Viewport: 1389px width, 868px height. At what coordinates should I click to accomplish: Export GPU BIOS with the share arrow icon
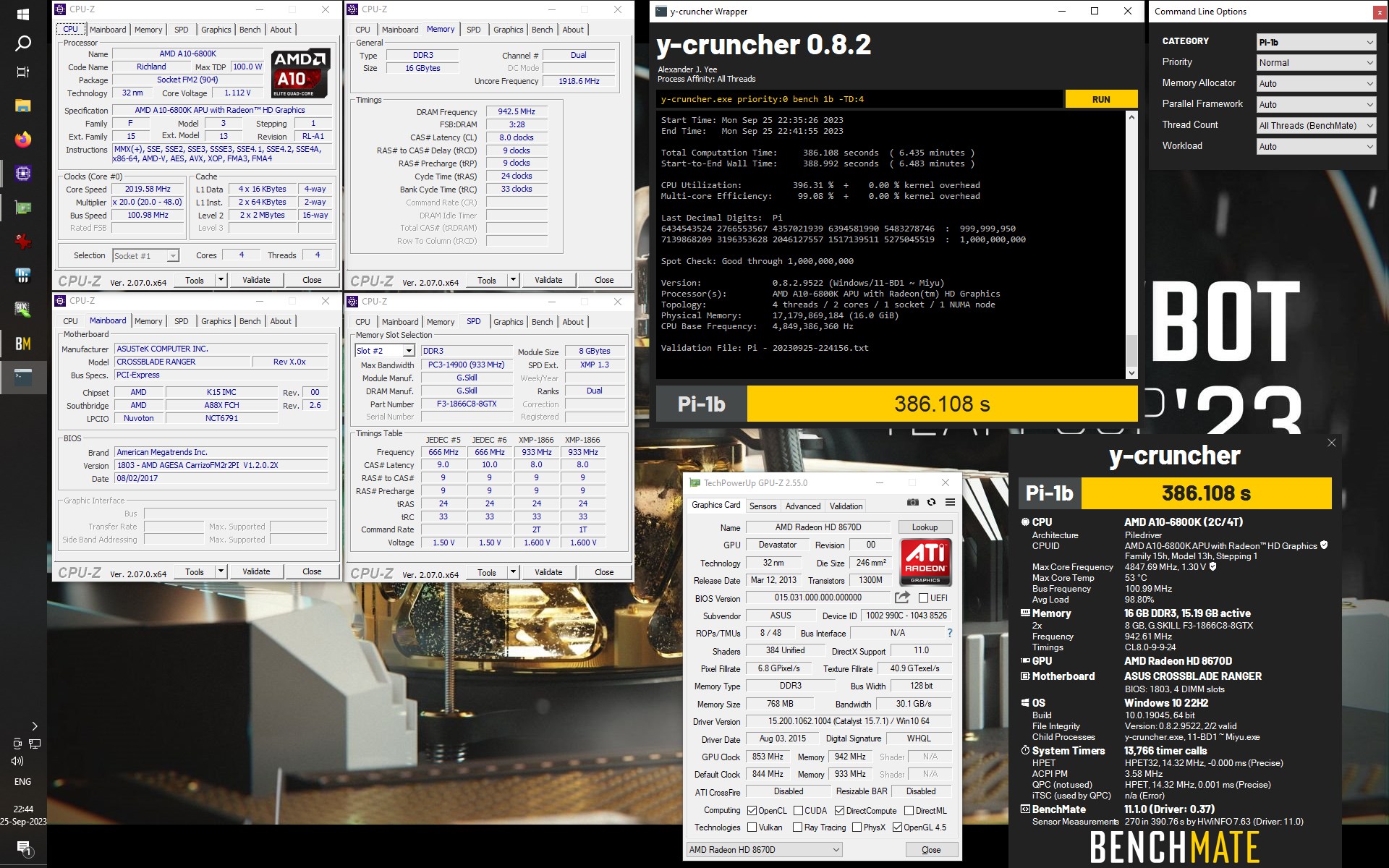[902, 597]
